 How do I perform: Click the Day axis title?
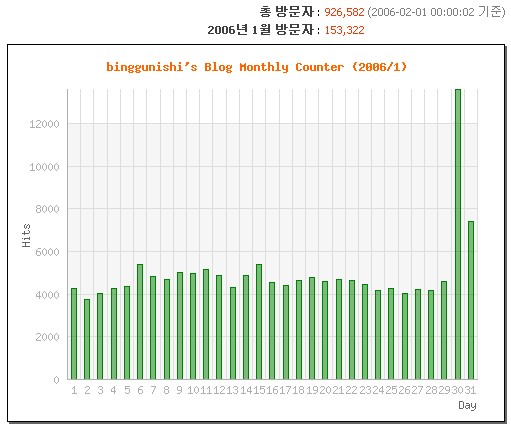click(467, 405)
